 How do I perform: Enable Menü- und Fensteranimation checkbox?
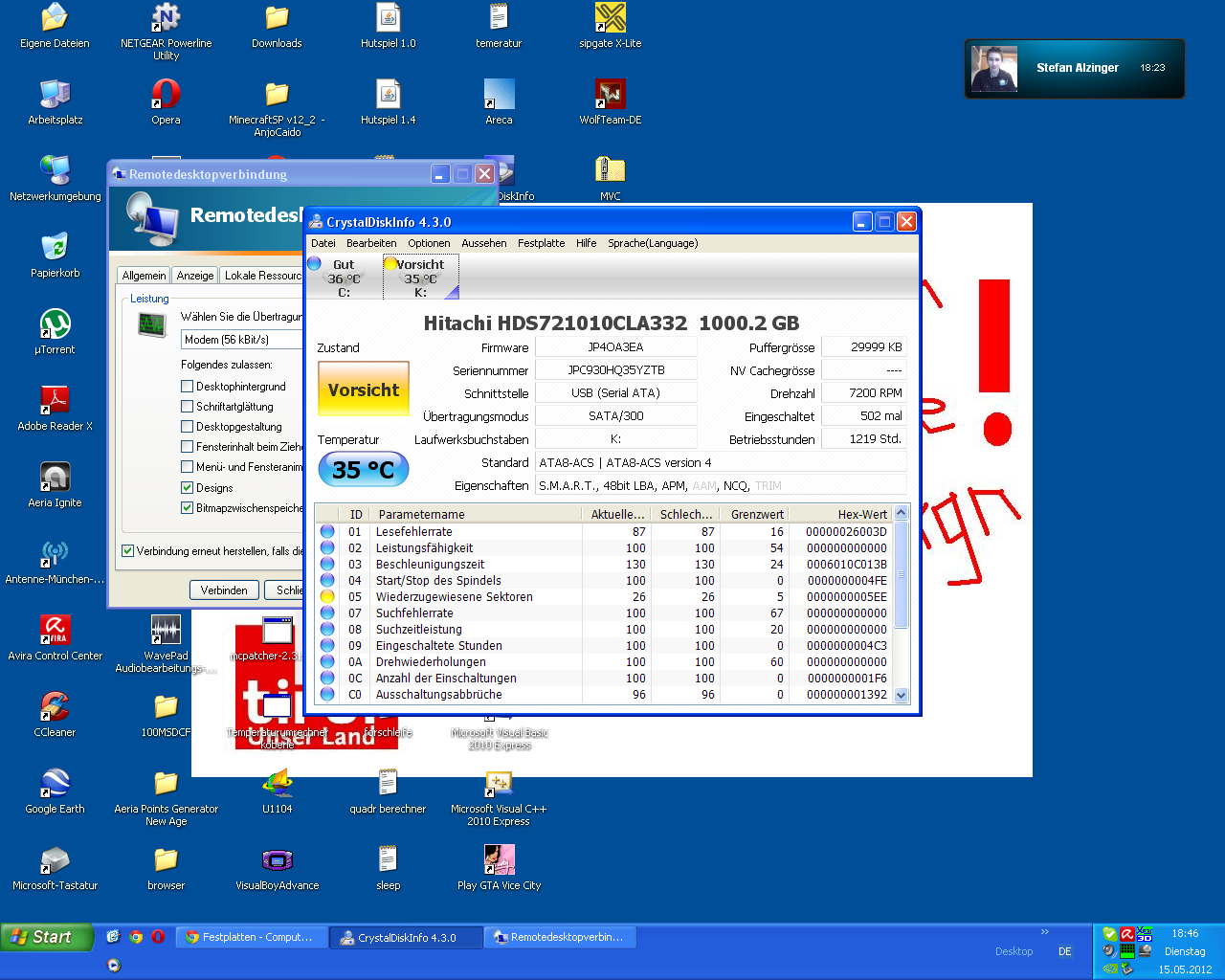click(x=188, y=467)
